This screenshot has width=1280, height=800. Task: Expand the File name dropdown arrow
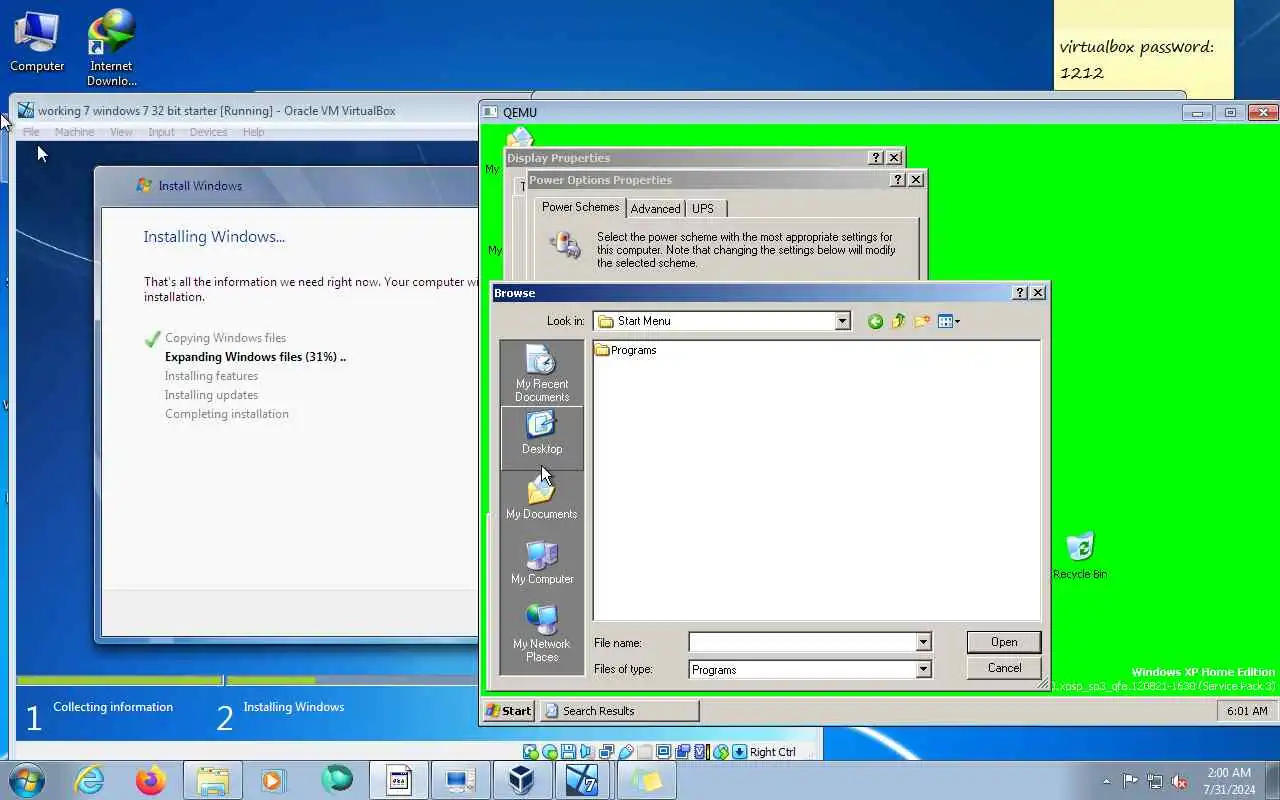pos(923,642)
